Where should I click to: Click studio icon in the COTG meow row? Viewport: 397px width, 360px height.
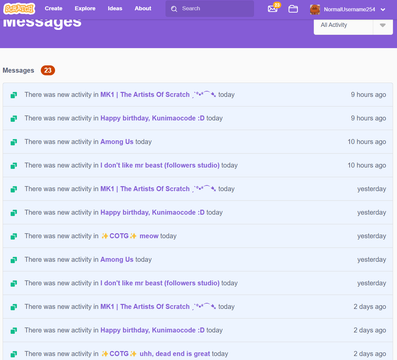pos(14,236)
